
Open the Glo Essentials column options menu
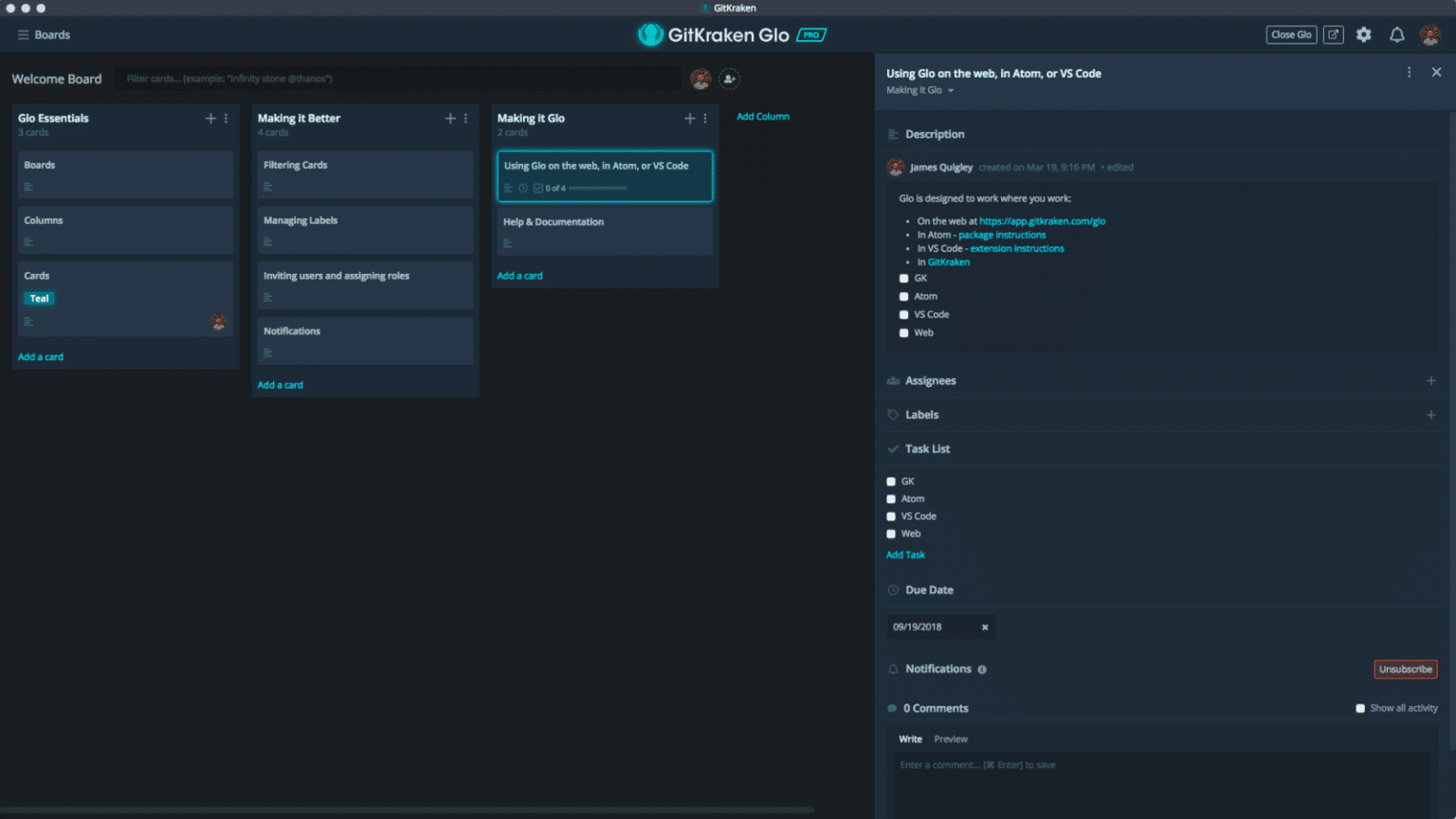click(x=226, y=118)
